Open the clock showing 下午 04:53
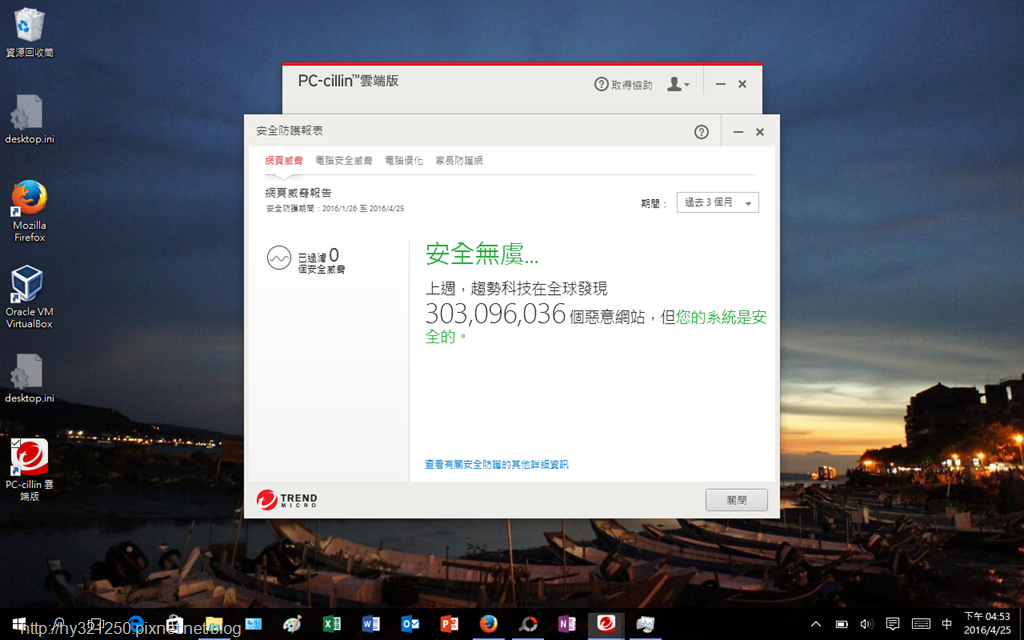This screenshot has height=640, width=1024. point(987,624)
